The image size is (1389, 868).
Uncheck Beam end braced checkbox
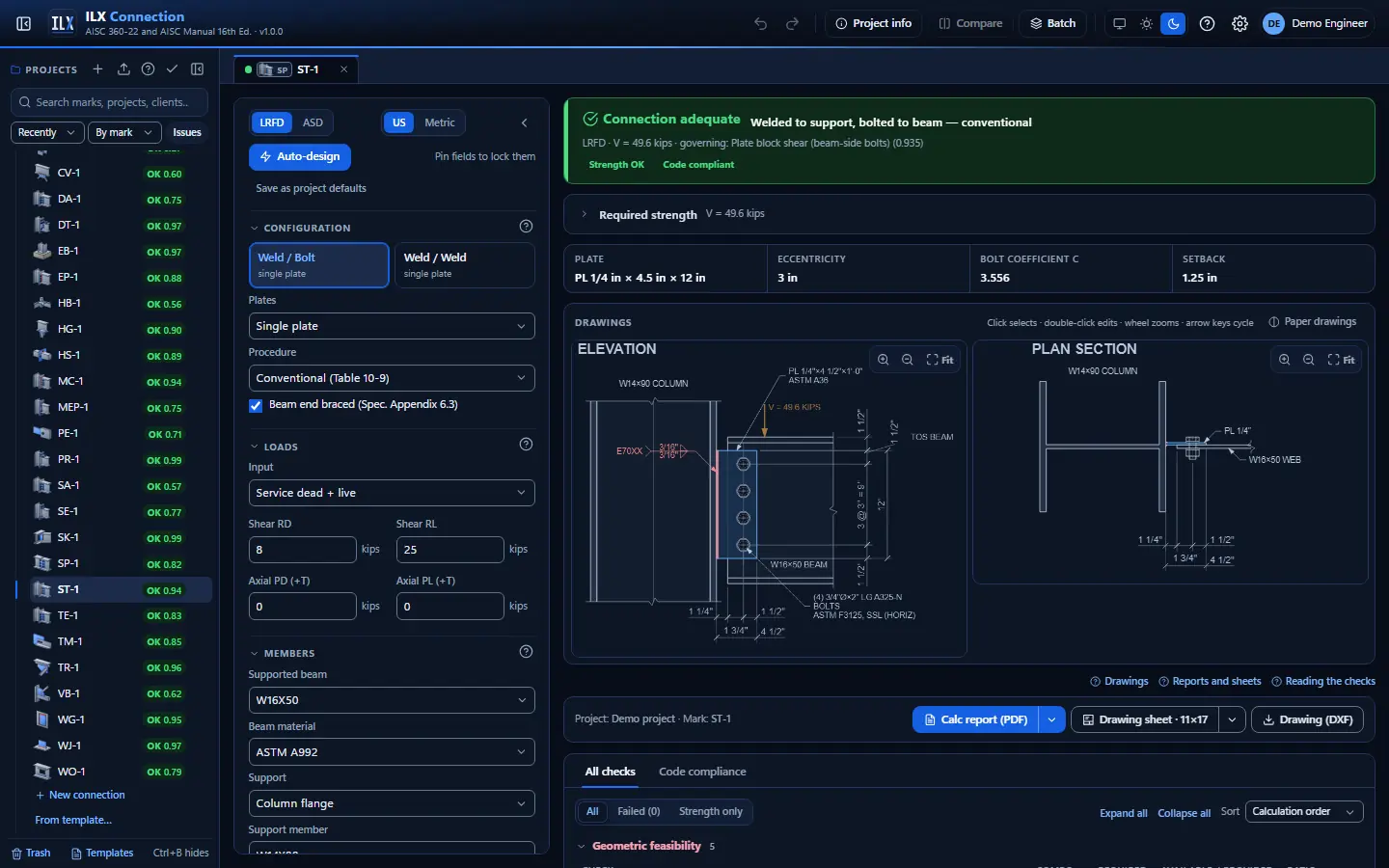click(256, 405)
